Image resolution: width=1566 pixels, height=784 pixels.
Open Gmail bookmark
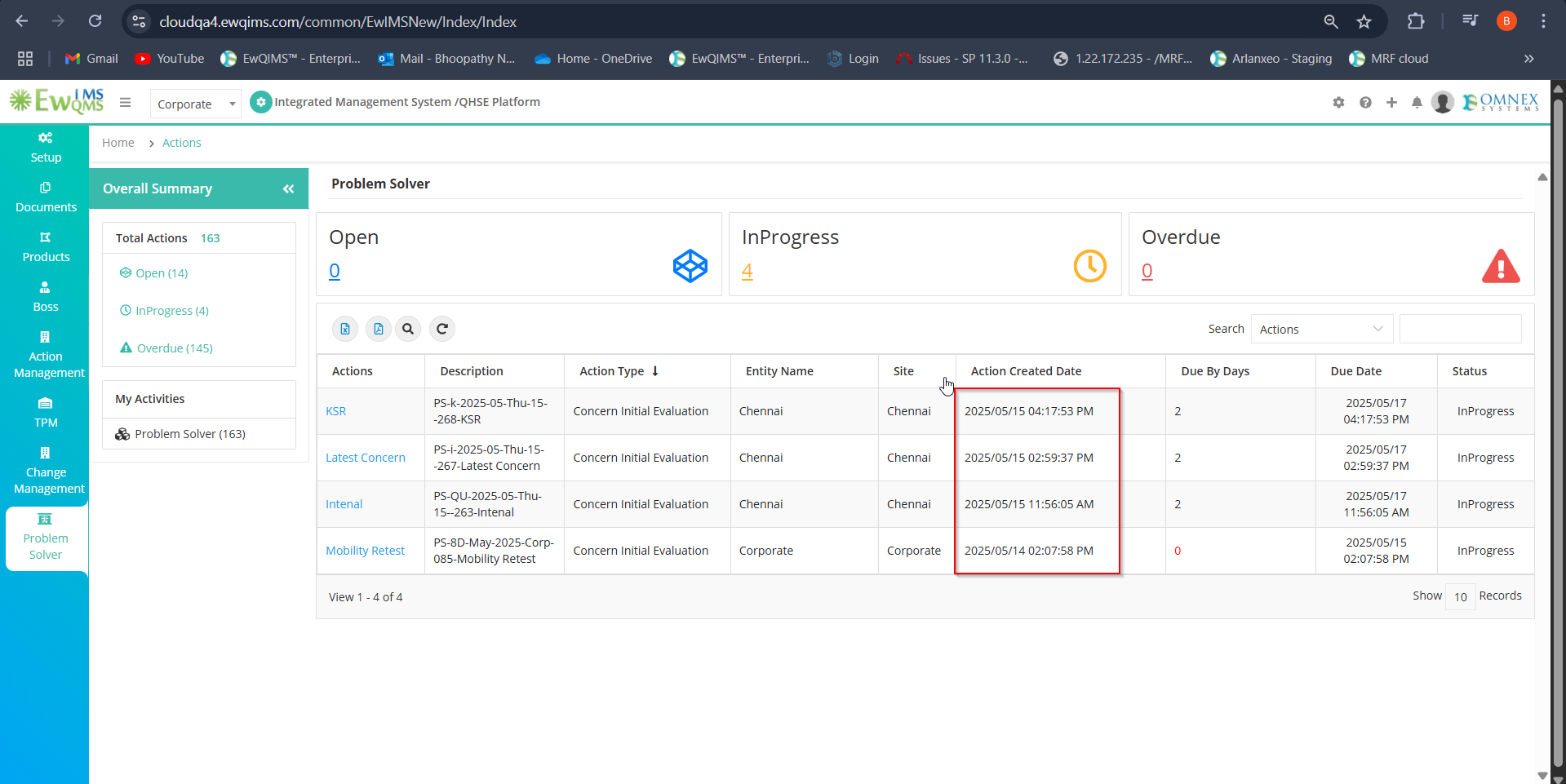click(91, 59)
